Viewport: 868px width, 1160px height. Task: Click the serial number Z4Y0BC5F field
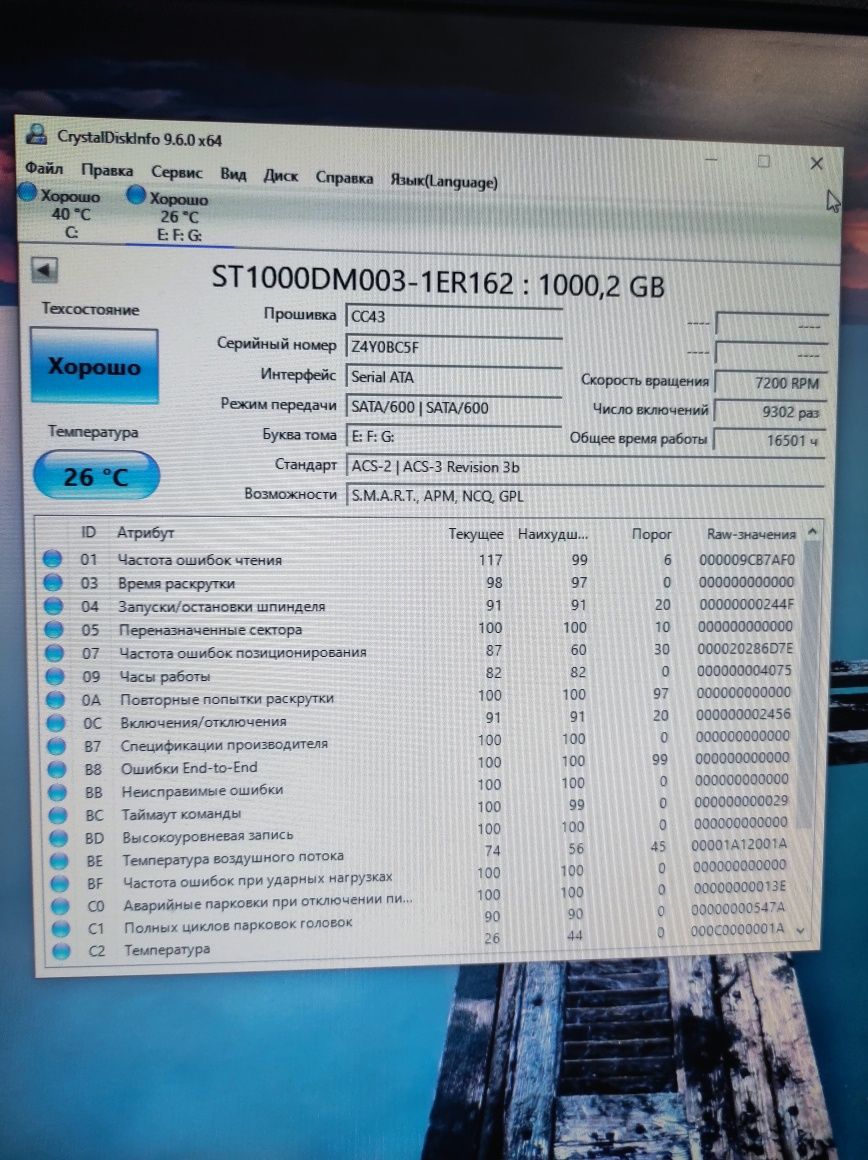[x=454, y=347]
